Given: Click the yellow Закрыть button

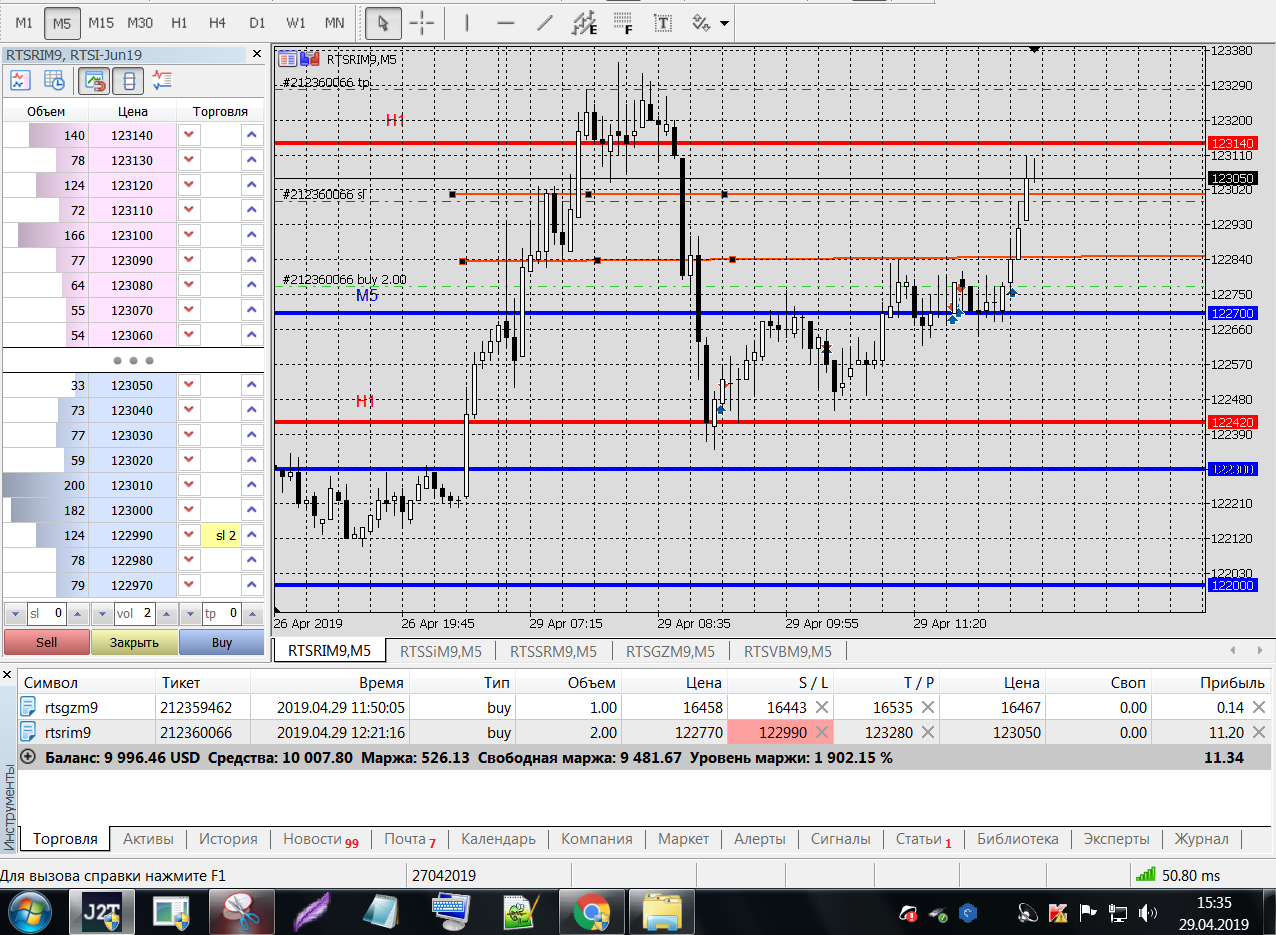Looking at the screenshot, I should click(x=134, y=642).
